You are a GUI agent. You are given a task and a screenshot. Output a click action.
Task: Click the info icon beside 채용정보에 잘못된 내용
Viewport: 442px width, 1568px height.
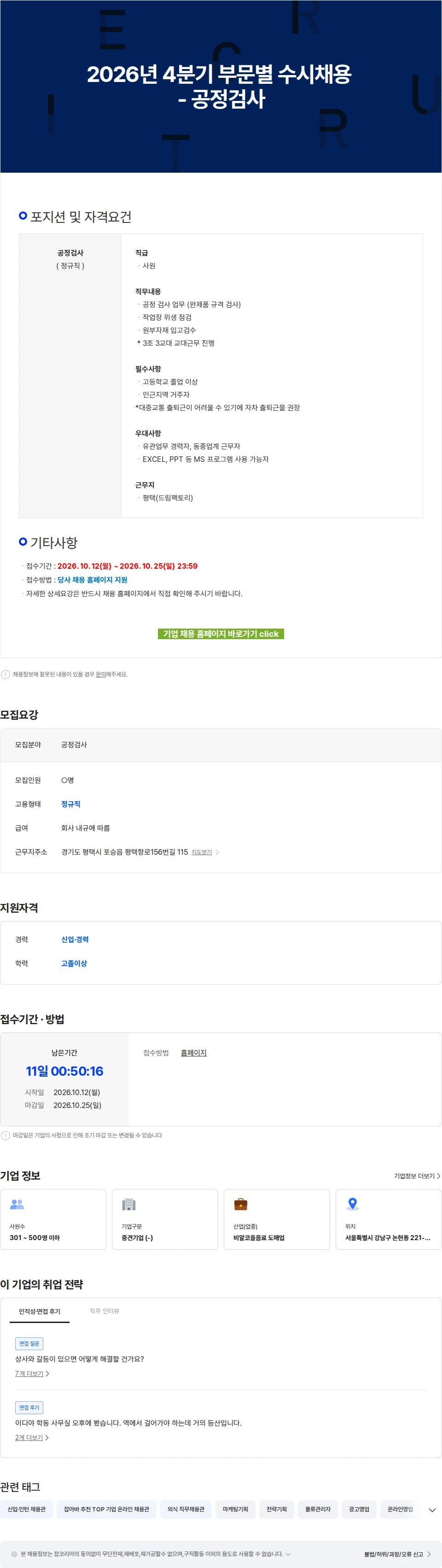pos(6,675)
